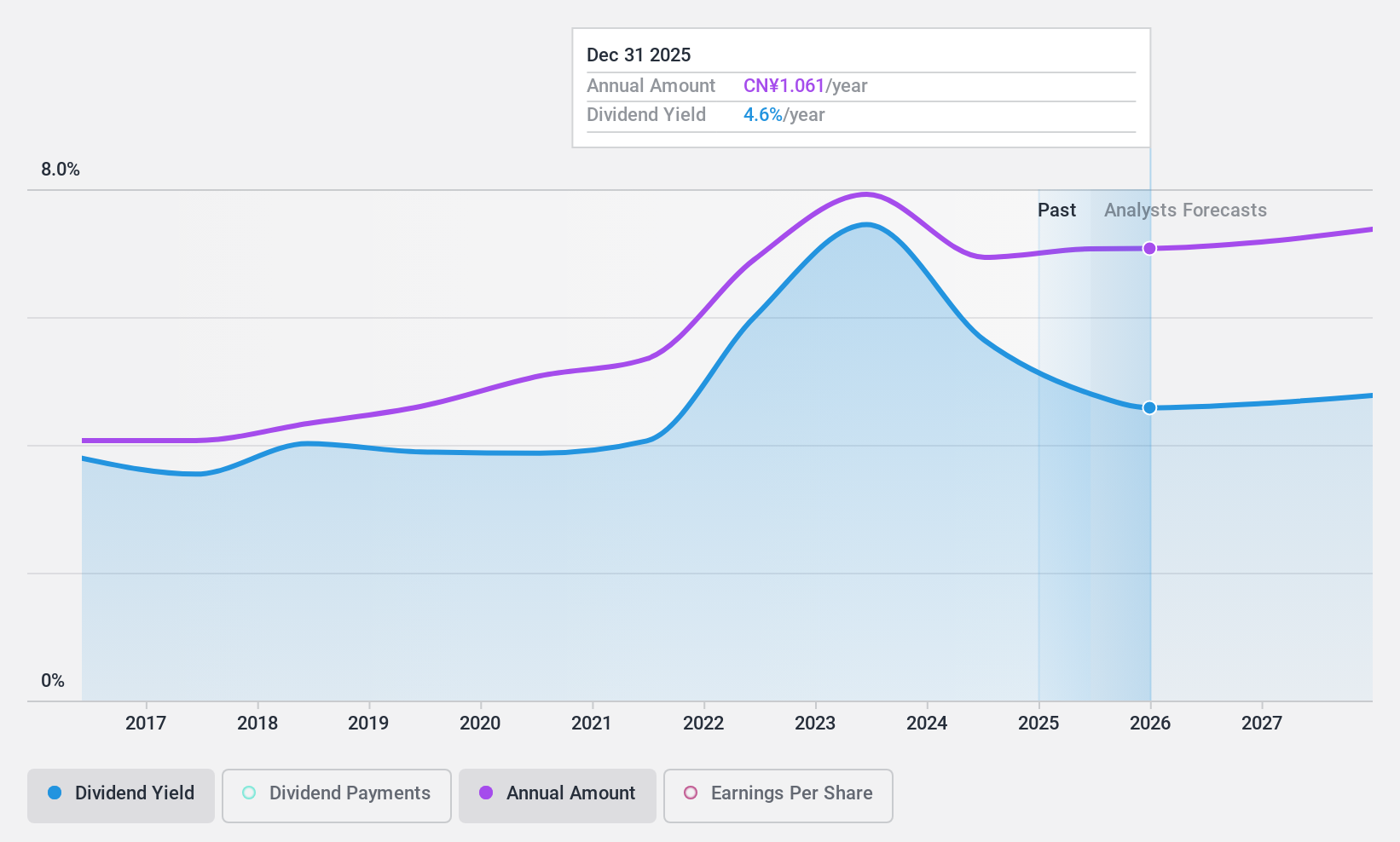Enable the Earnings Per Share series

click(x=778, y=796)
